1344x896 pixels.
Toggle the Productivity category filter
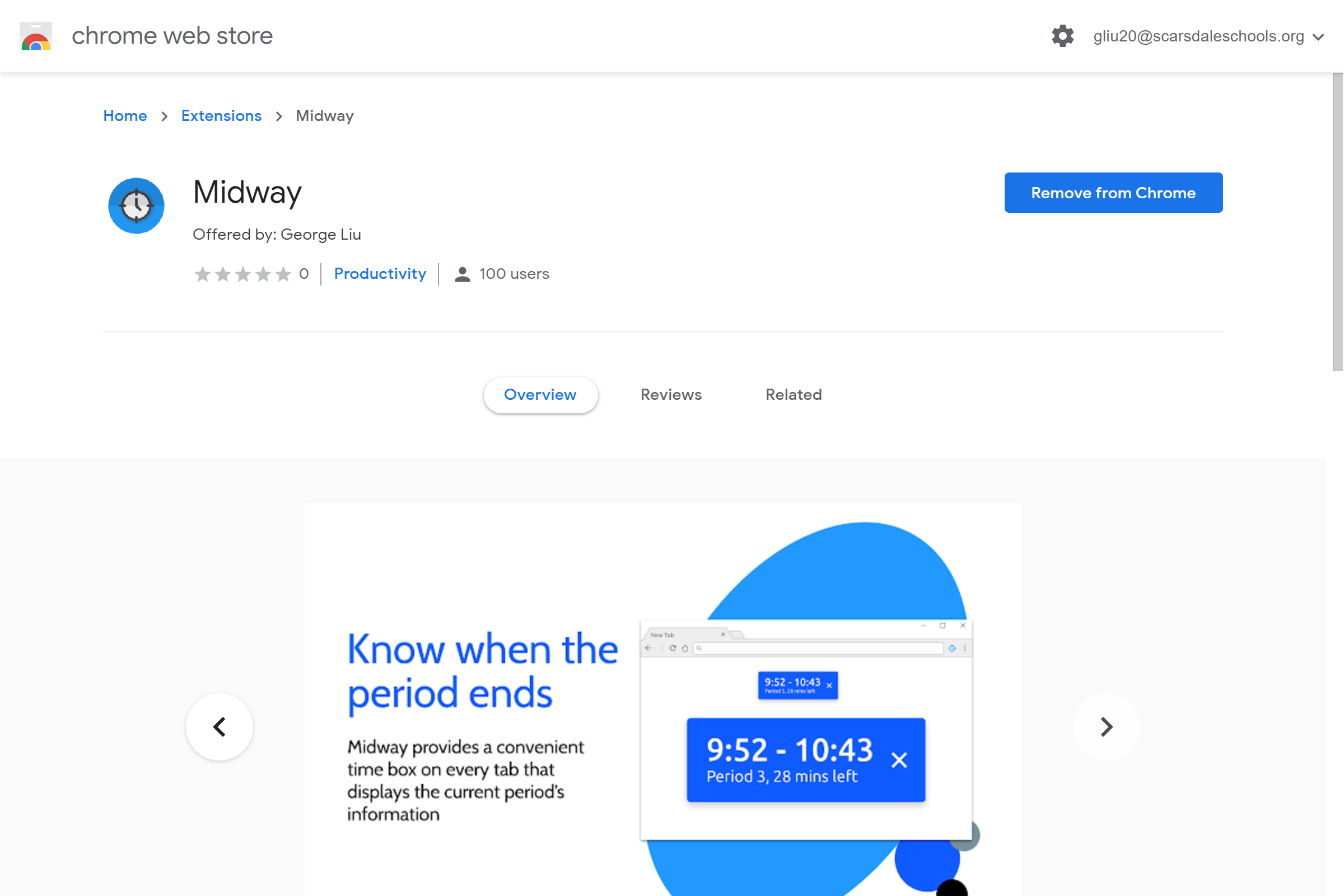(x=379, y=272)
